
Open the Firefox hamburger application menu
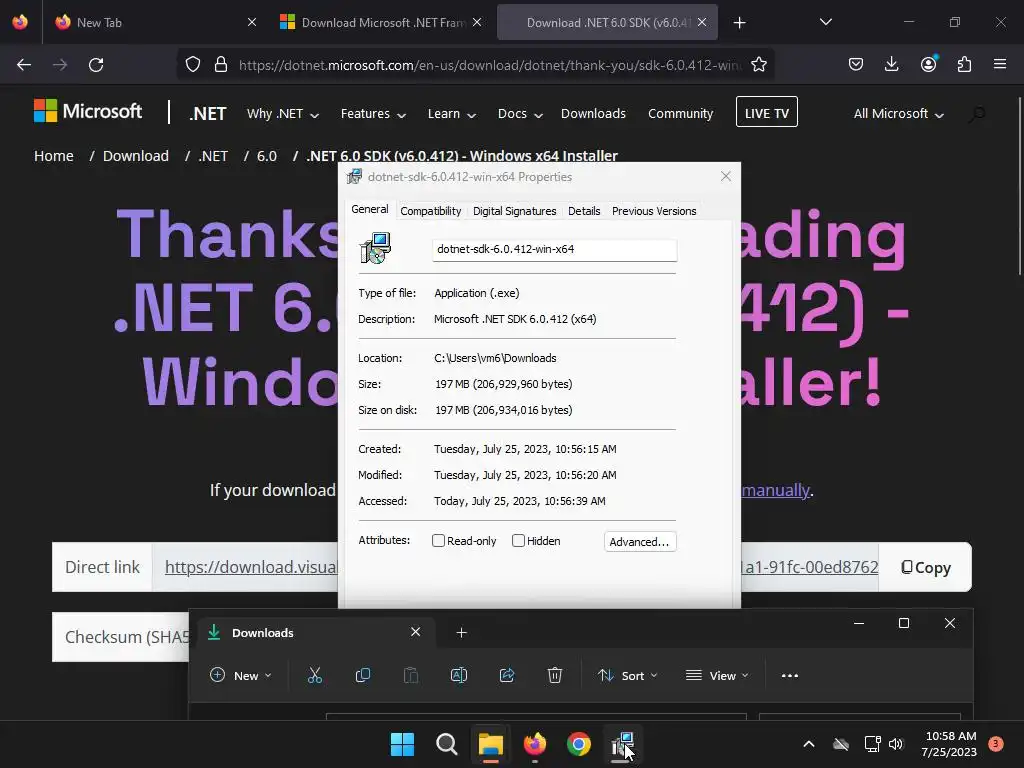click(1000, 64)
